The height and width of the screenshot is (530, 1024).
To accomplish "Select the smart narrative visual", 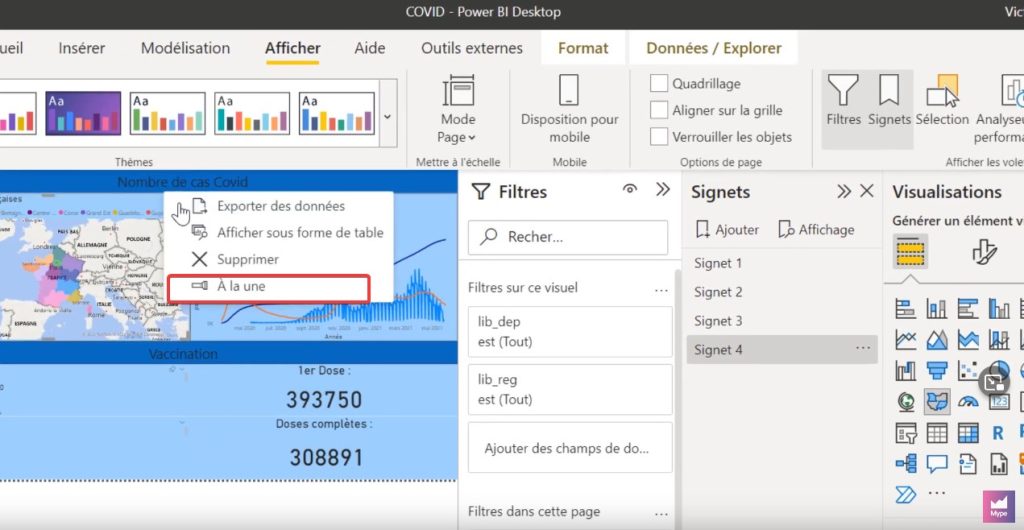I will 968,464.
